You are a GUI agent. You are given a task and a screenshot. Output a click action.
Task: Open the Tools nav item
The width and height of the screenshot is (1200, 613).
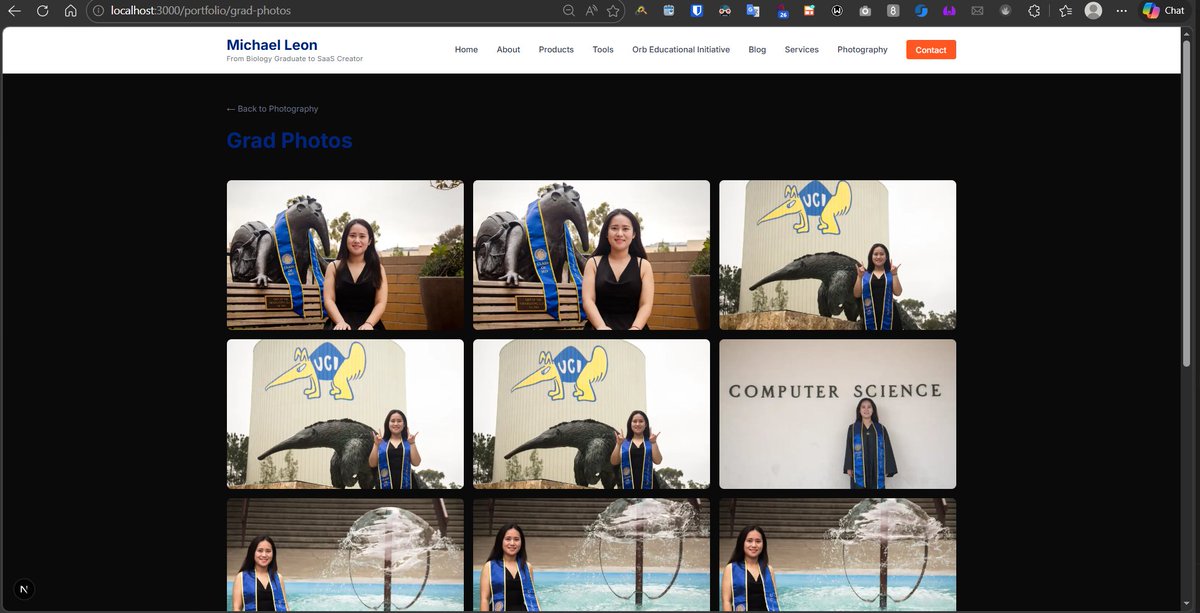tap(603, 50)
